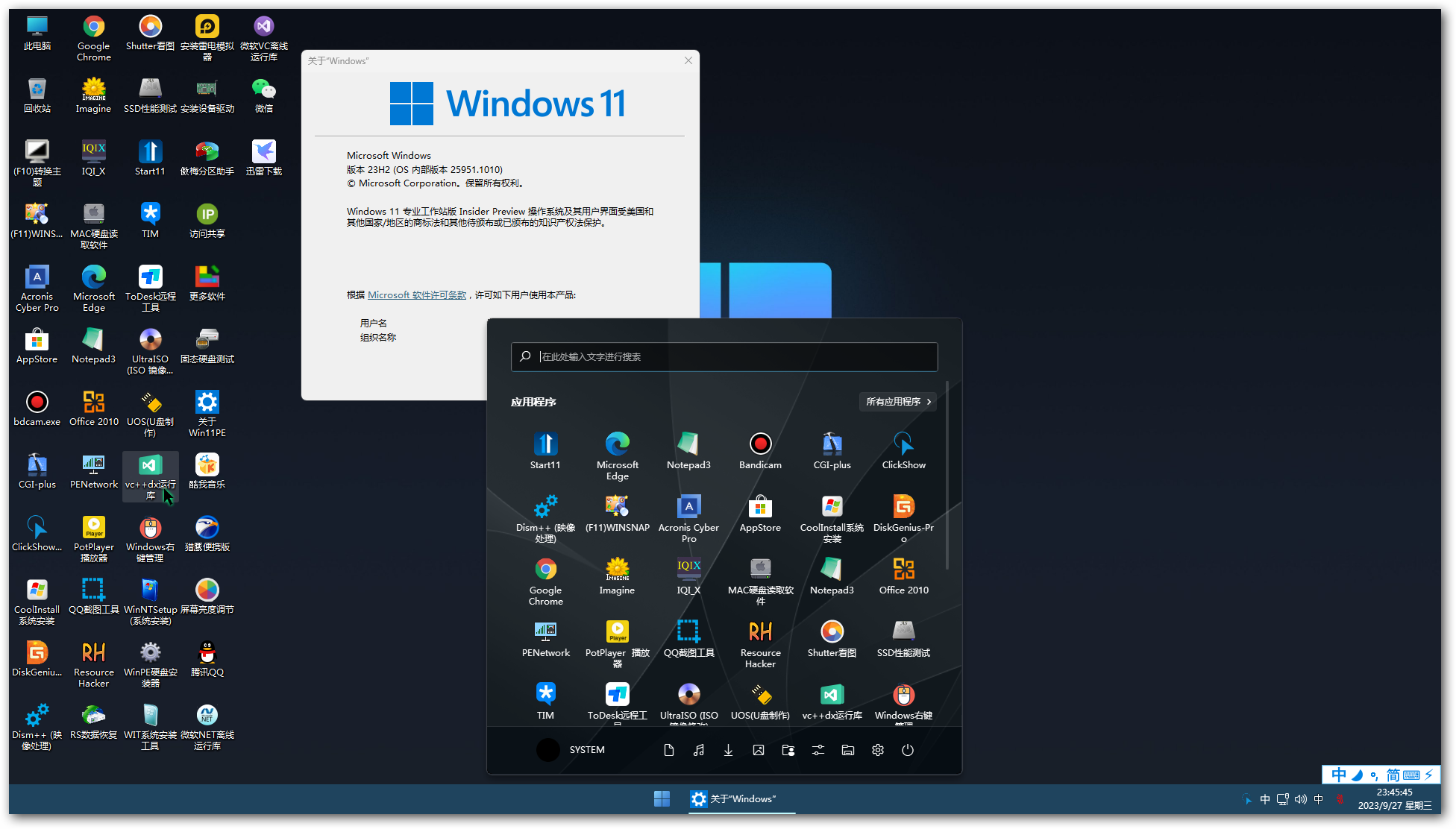Open Settings gear in Start menu footer

coord(877,750)
